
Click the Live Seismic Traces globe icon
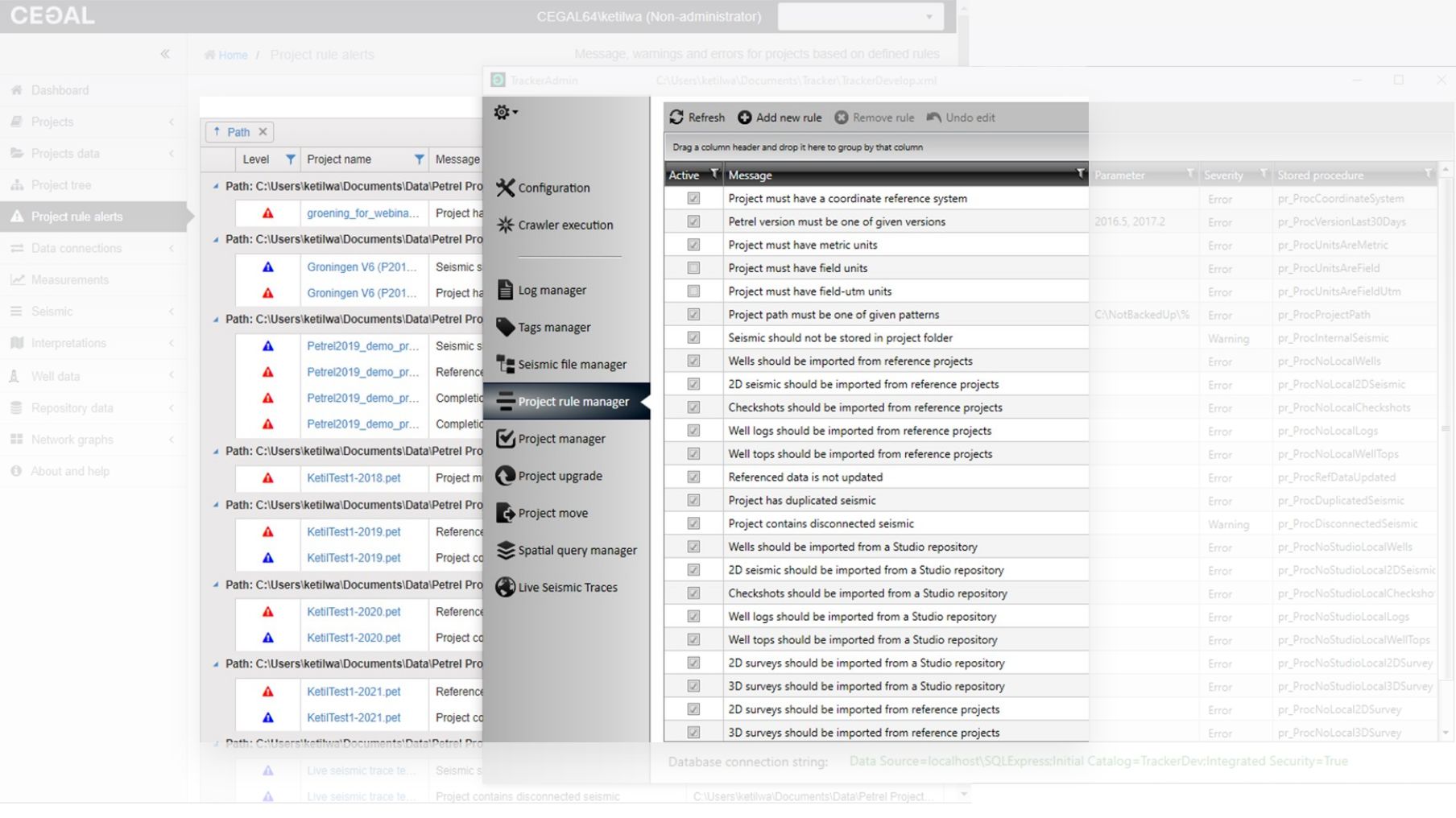point(505,587)
